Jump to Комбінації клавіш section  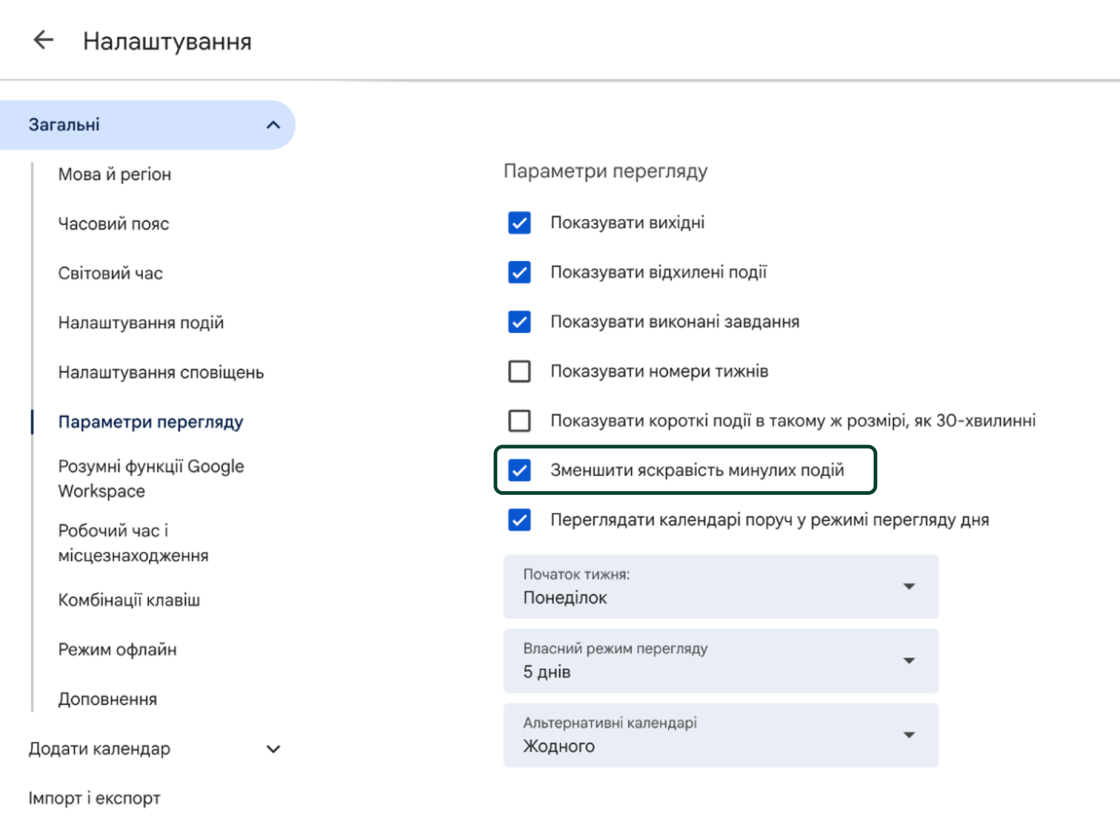[x=129, y=600]
